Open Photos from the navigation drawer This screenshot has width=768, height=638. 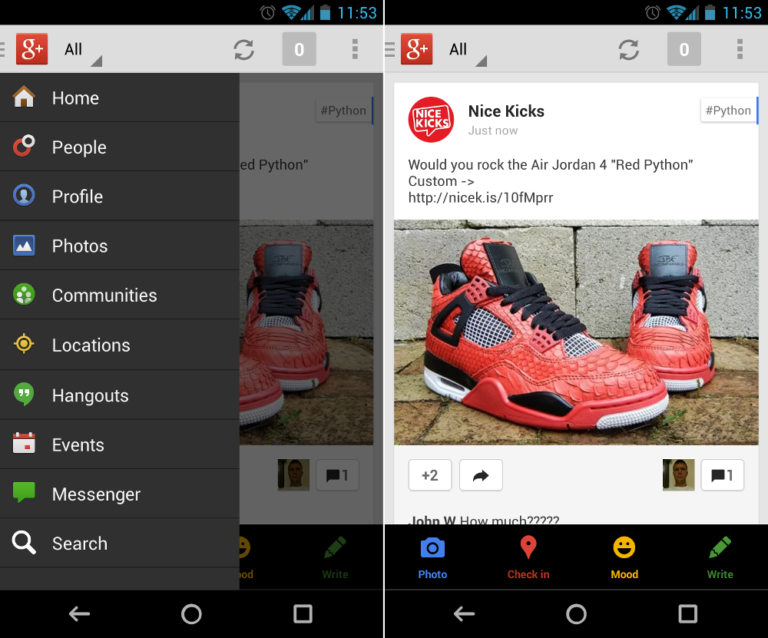pyautogui.click(x=120, y=246)
